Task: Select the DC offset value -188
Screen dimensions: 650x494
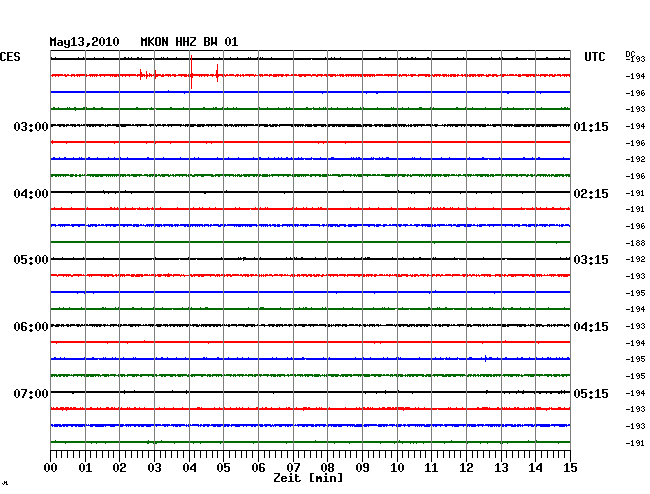Action: tap(635, 243)
